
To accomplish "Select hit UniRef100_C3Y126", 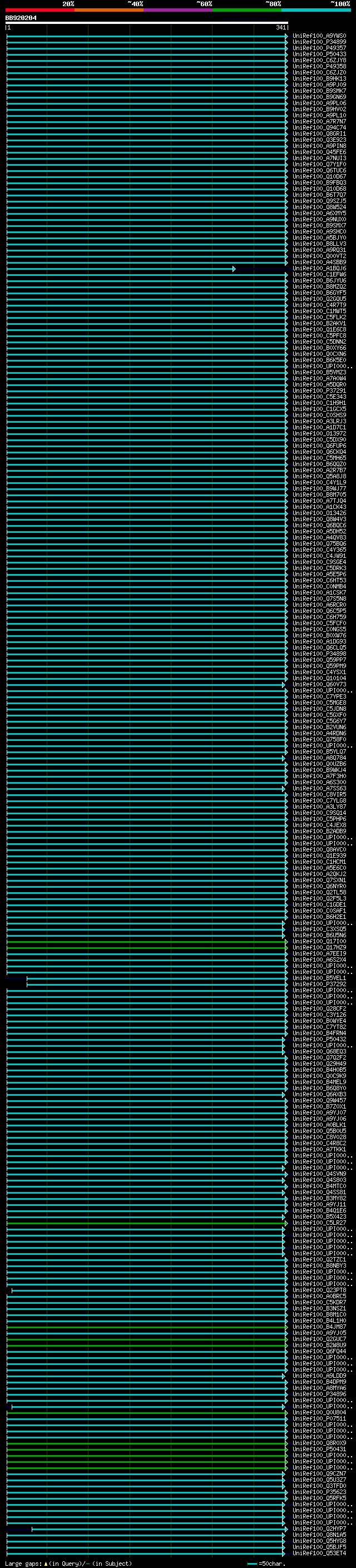I will pyautogui.click(x=319, y=1015).
